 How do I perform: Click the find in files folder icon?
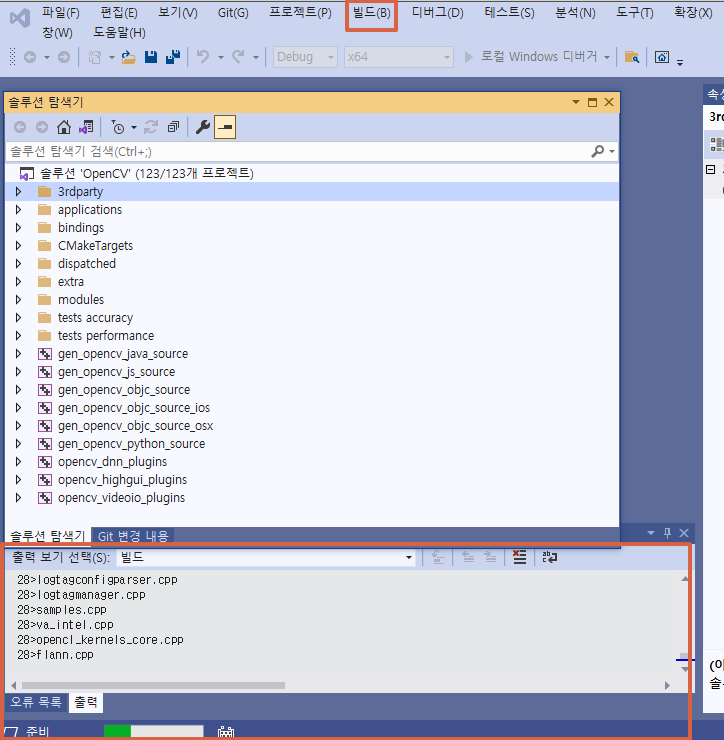pos(631,57)
